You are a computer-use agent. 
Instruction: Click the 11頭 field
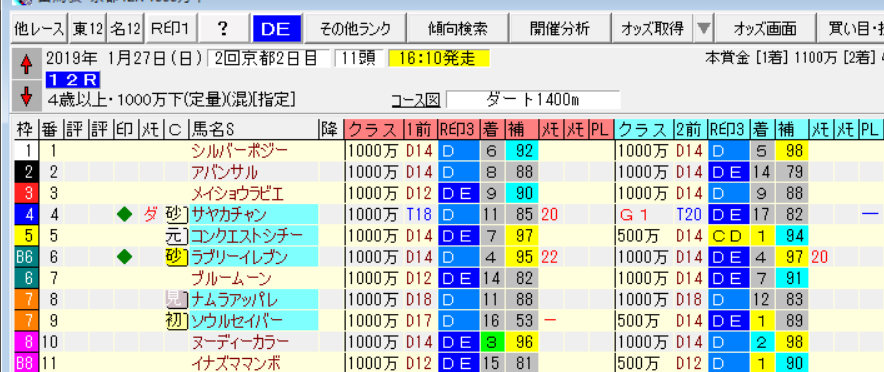tap(359, 59)
